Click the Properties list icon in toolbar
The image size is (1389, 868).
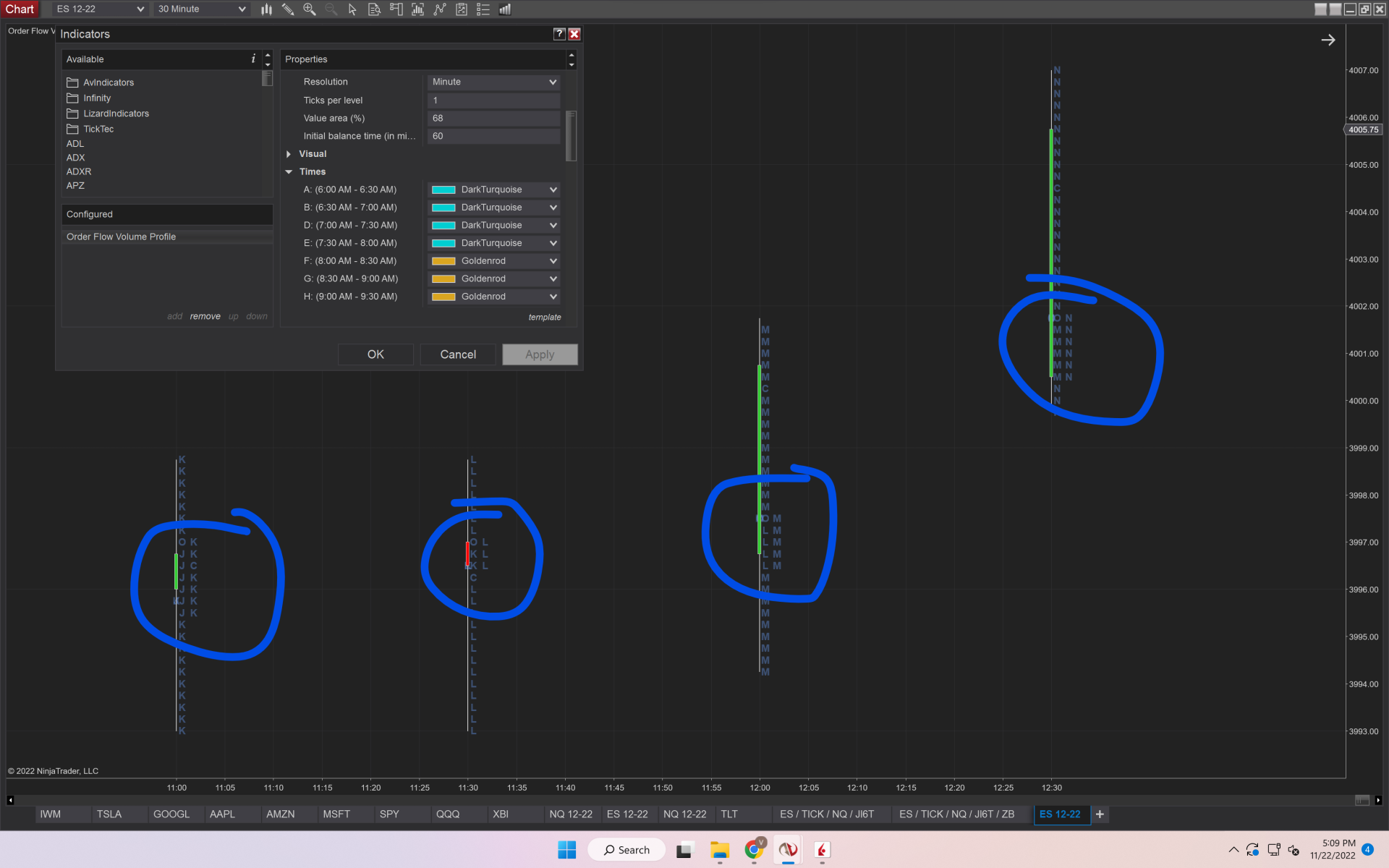coord(483,9)
